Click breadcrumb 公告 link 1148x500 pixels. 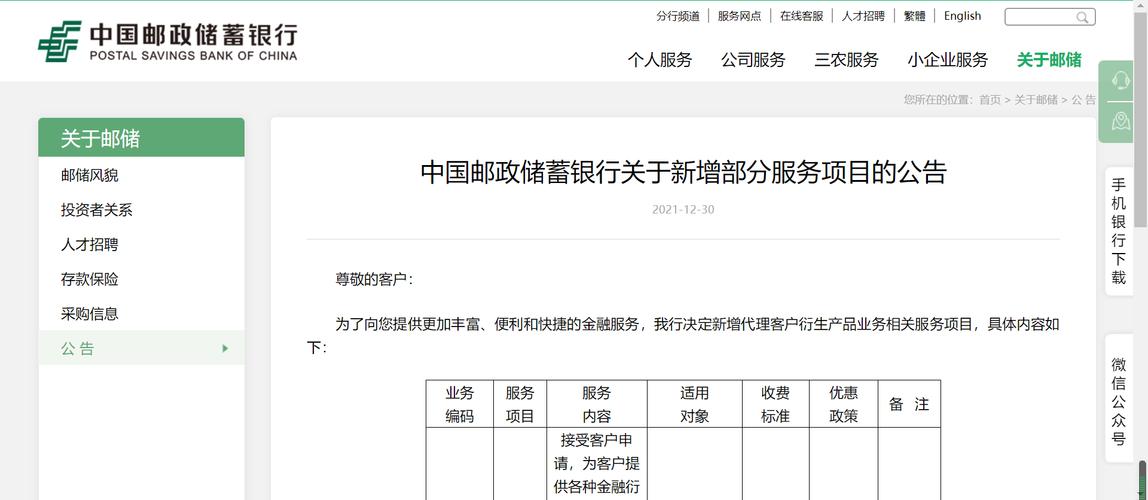tap(1084, 100)
